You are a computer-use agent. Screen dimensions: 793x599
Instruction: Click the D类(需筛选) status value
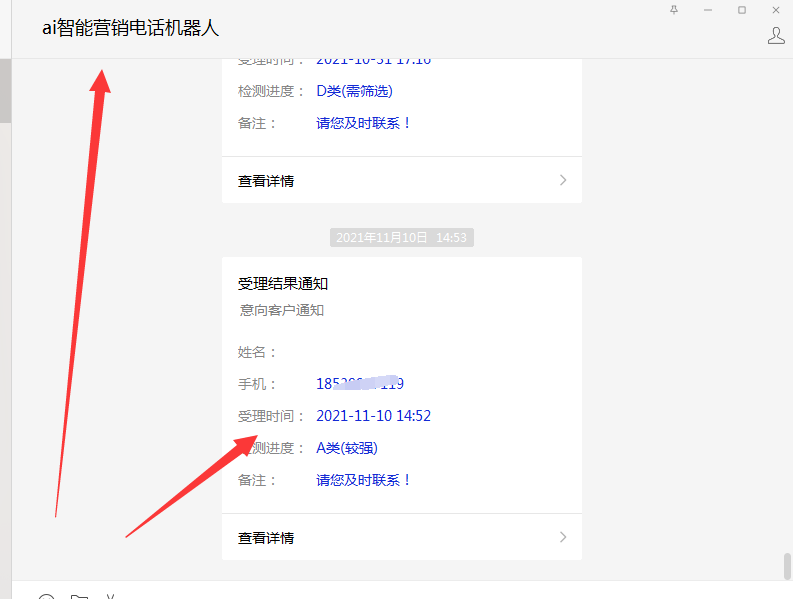pyautogui.click(x=354, y=91)
